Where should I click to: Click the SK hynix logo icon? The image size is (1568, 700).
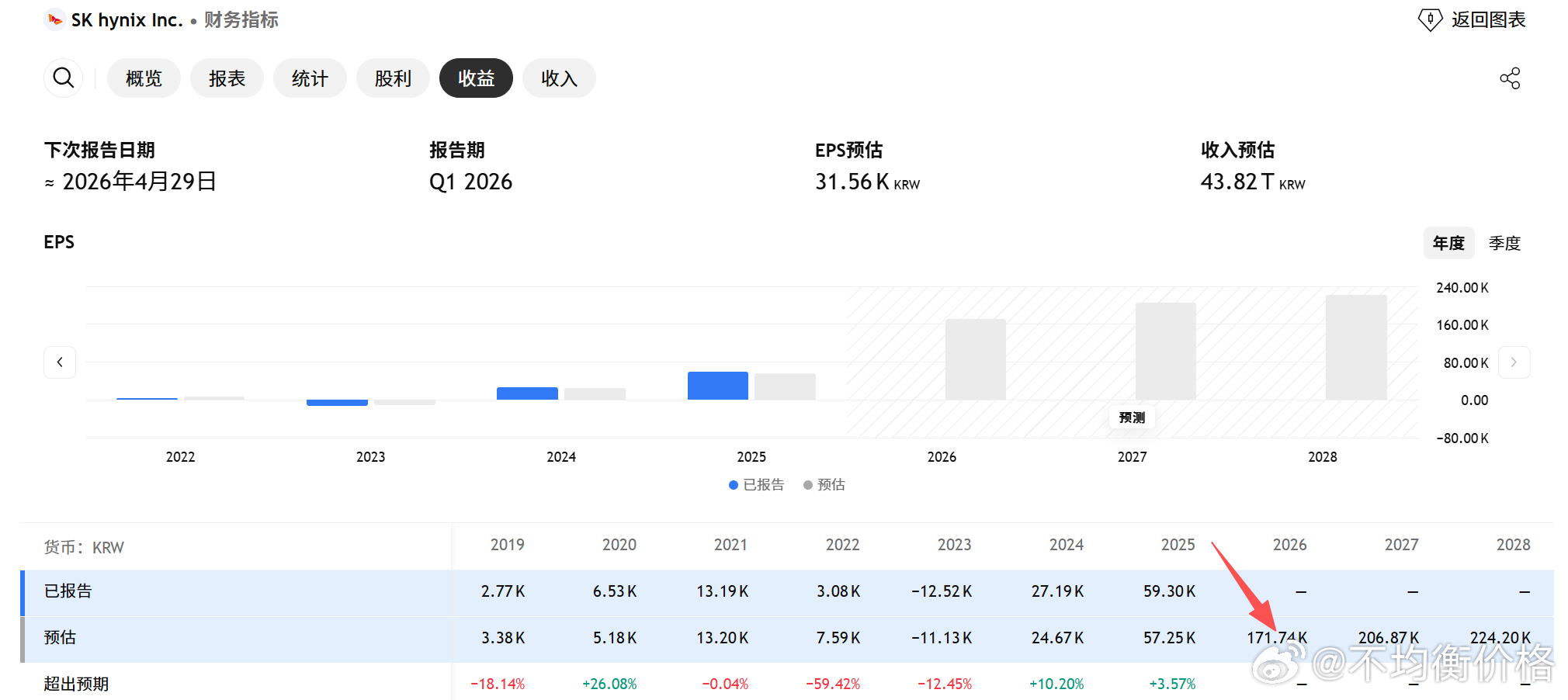click(54, 19)
